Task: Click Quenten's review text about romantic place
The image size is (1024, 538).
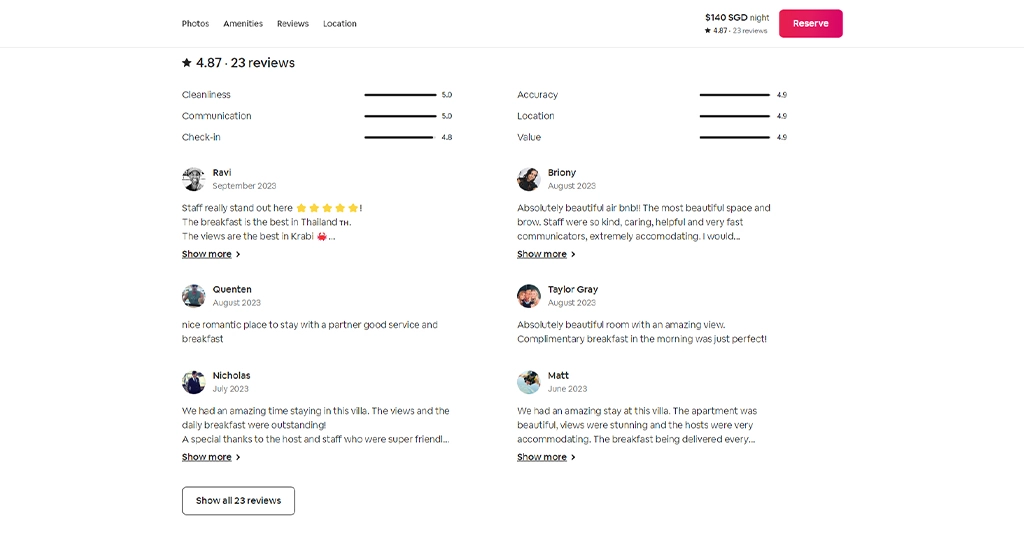Action: [310, 332]
